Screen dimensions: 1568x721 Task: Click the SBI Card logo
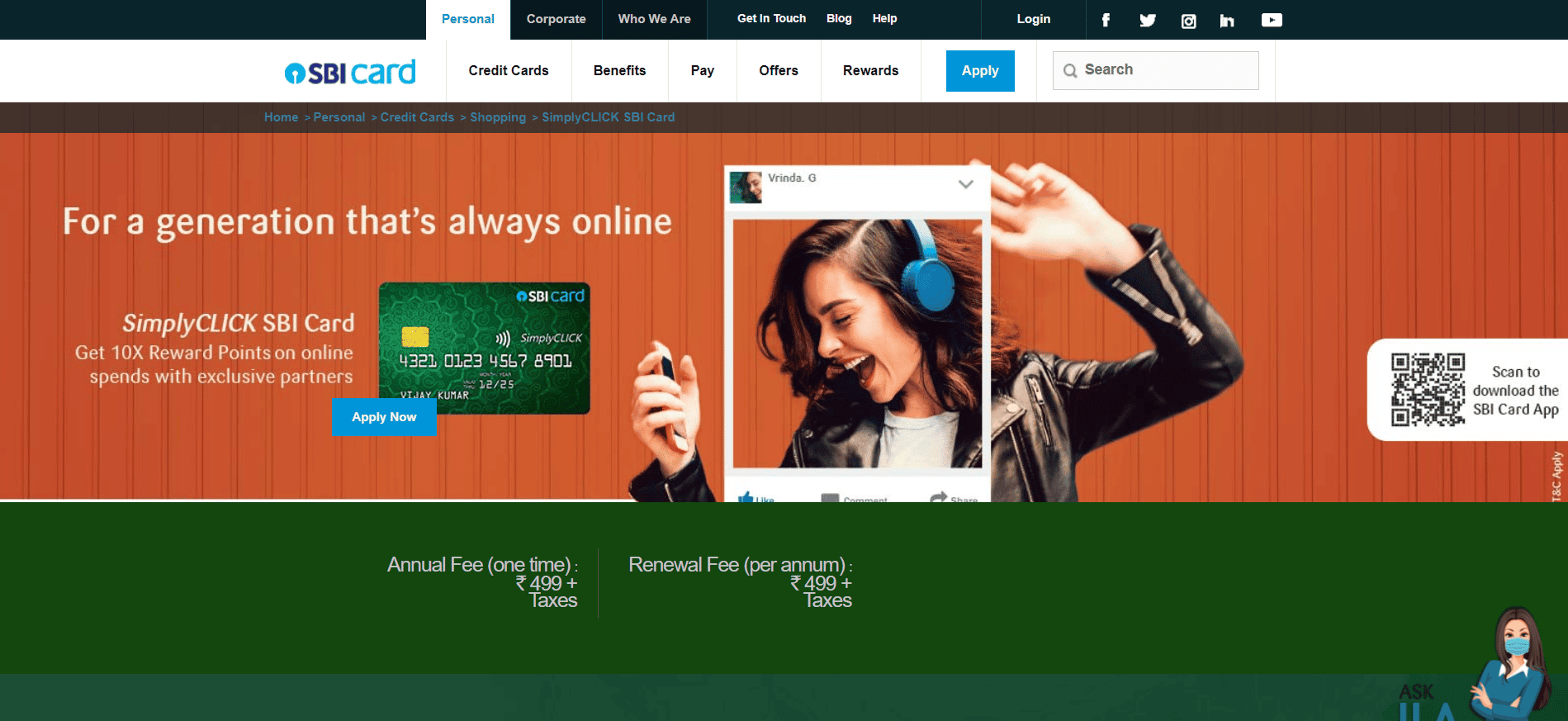[350, 72]
